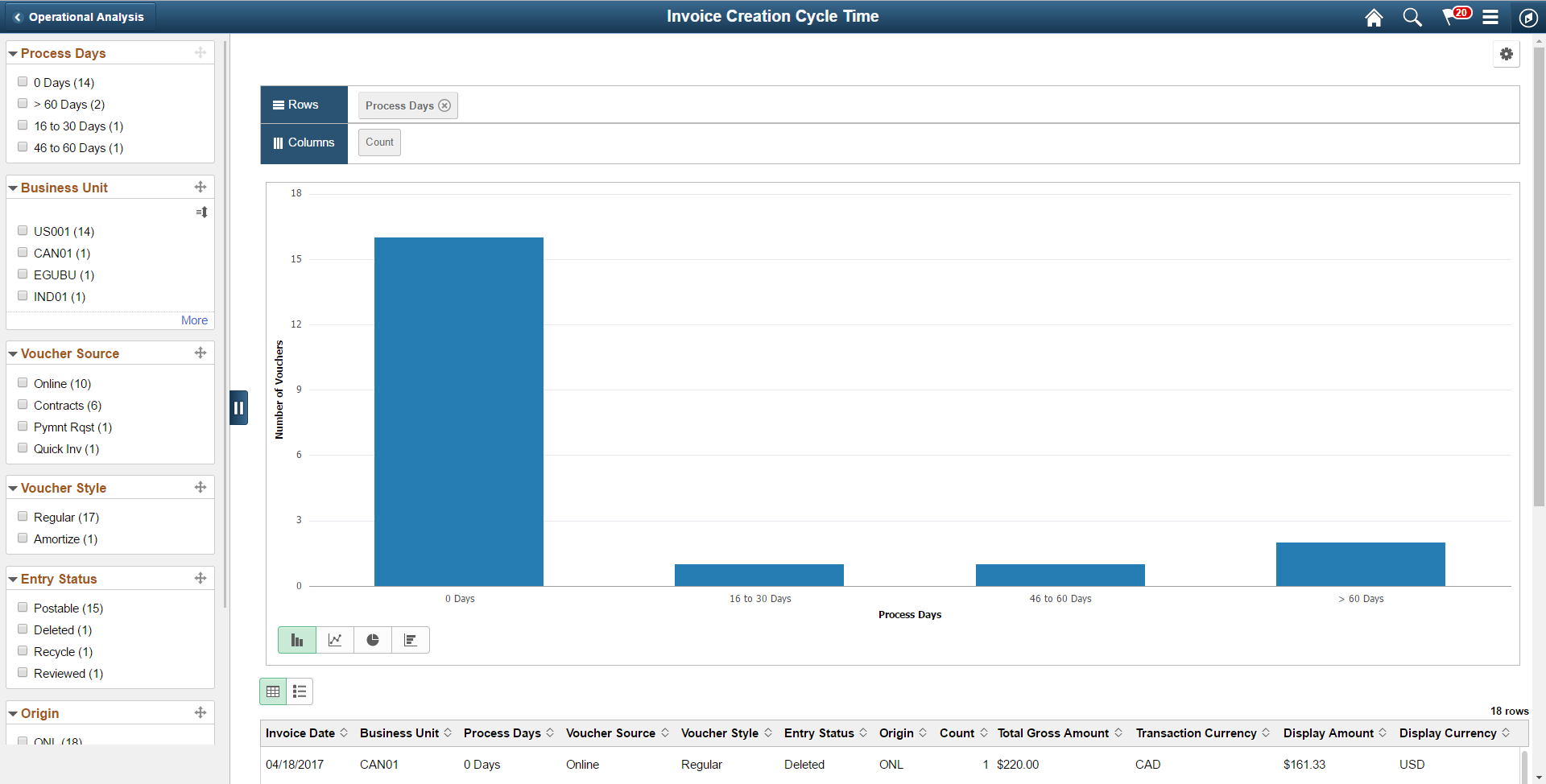Switch chart to line chart view
This screenshot has height=784, width=1546.
point(335,639)
